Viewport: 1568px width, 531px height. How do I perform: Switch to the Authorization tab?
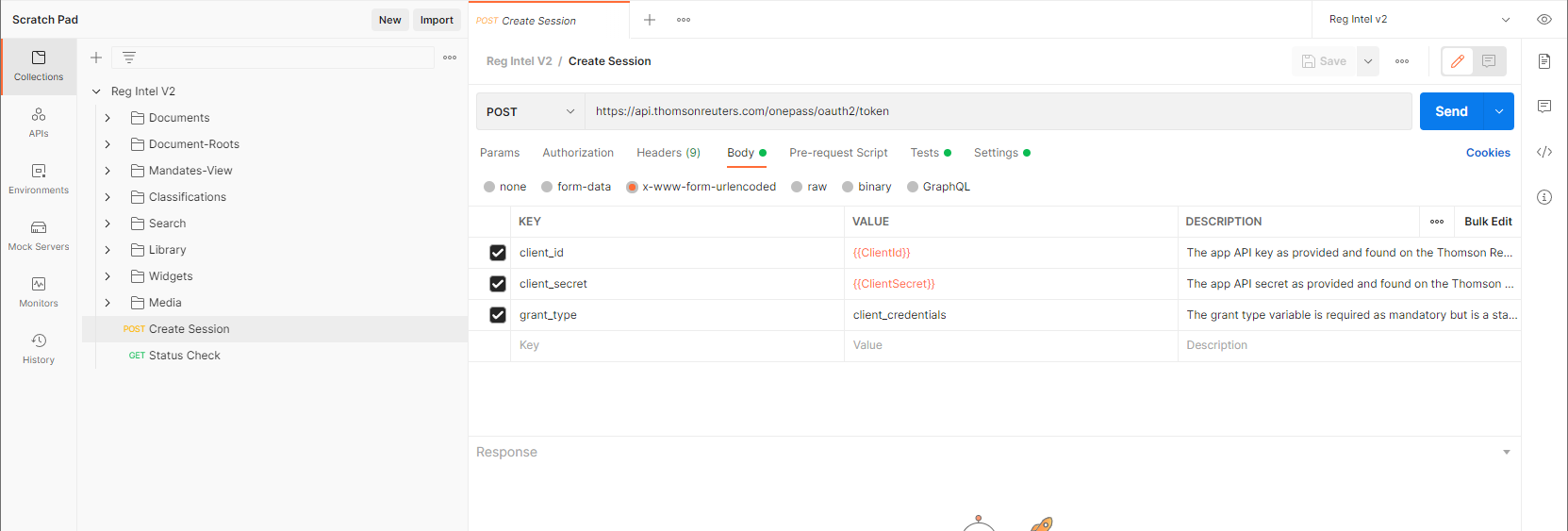coord(578,153)
